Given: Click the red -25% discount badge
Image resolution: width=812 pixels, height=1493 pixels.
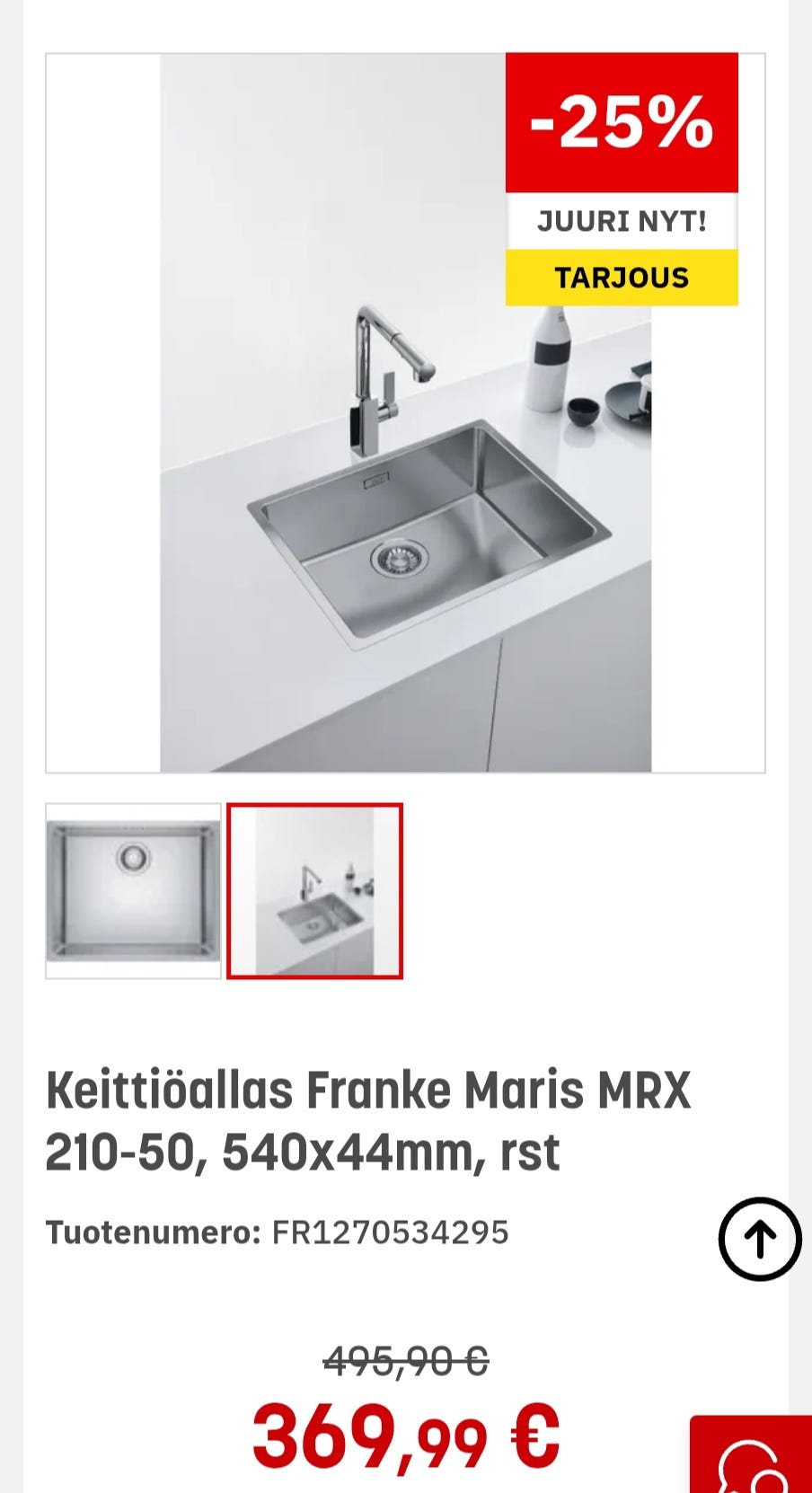Looking at the screenshot, I should click(622, 123).
